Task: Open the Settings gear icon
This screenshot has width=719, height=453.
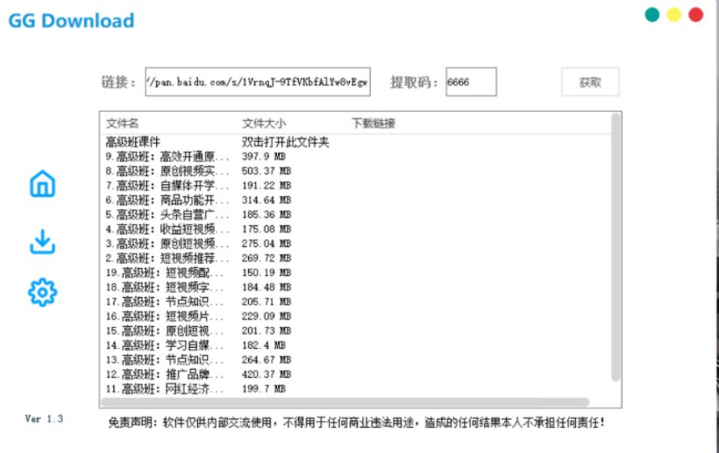Action: (43, 292)
